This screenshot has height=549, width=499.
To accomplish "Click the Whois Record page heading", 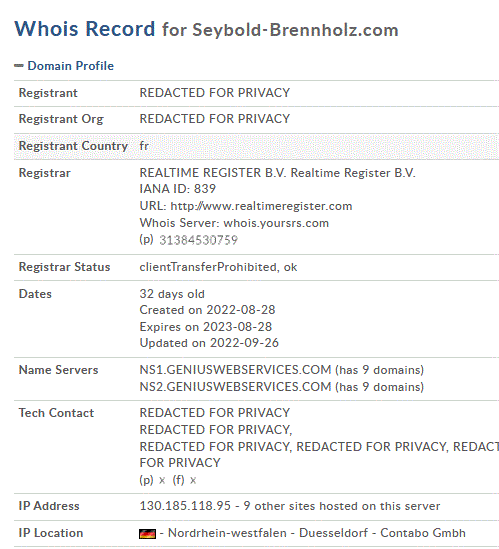I will pos(84,29).
